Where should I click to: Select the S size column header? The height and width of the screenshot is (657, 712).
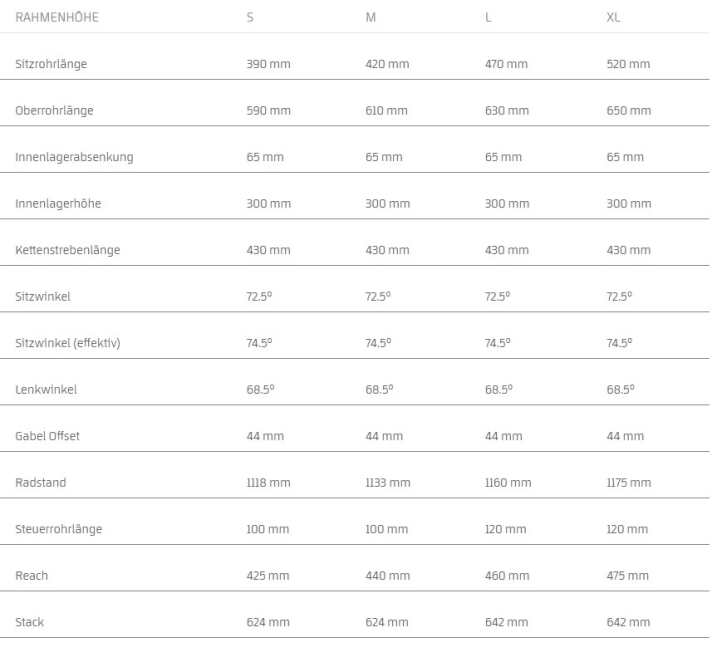click(x=250, y=18)
